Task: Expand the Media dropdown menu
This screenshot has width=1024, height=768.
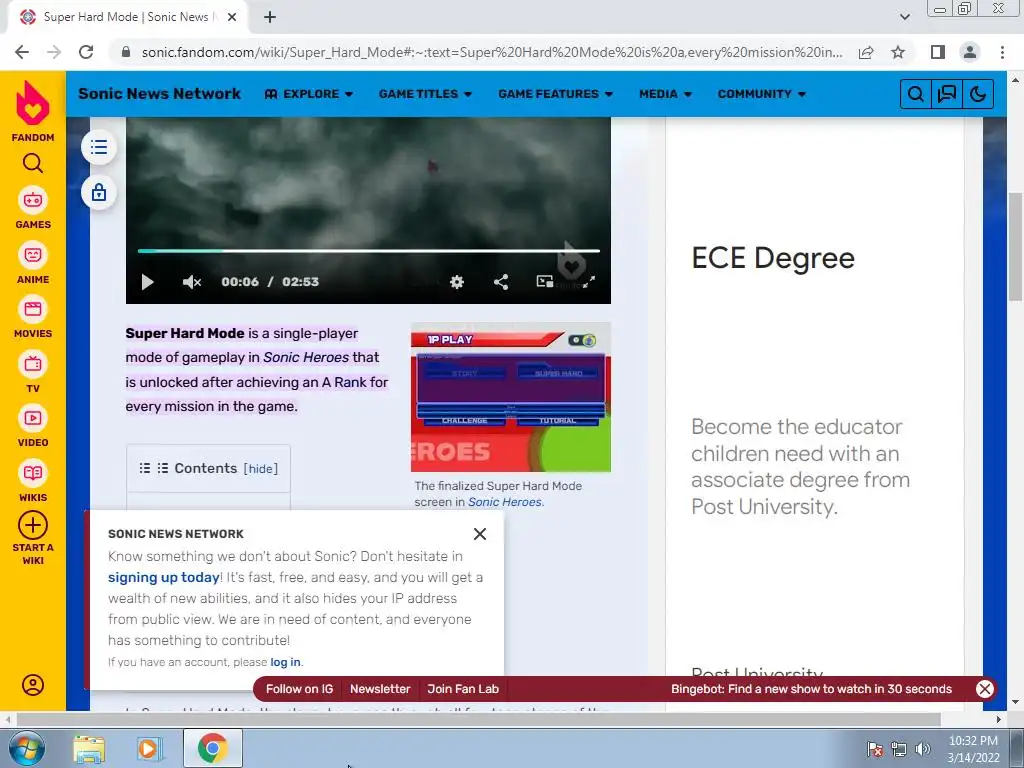Action: (x=665, y=94)
